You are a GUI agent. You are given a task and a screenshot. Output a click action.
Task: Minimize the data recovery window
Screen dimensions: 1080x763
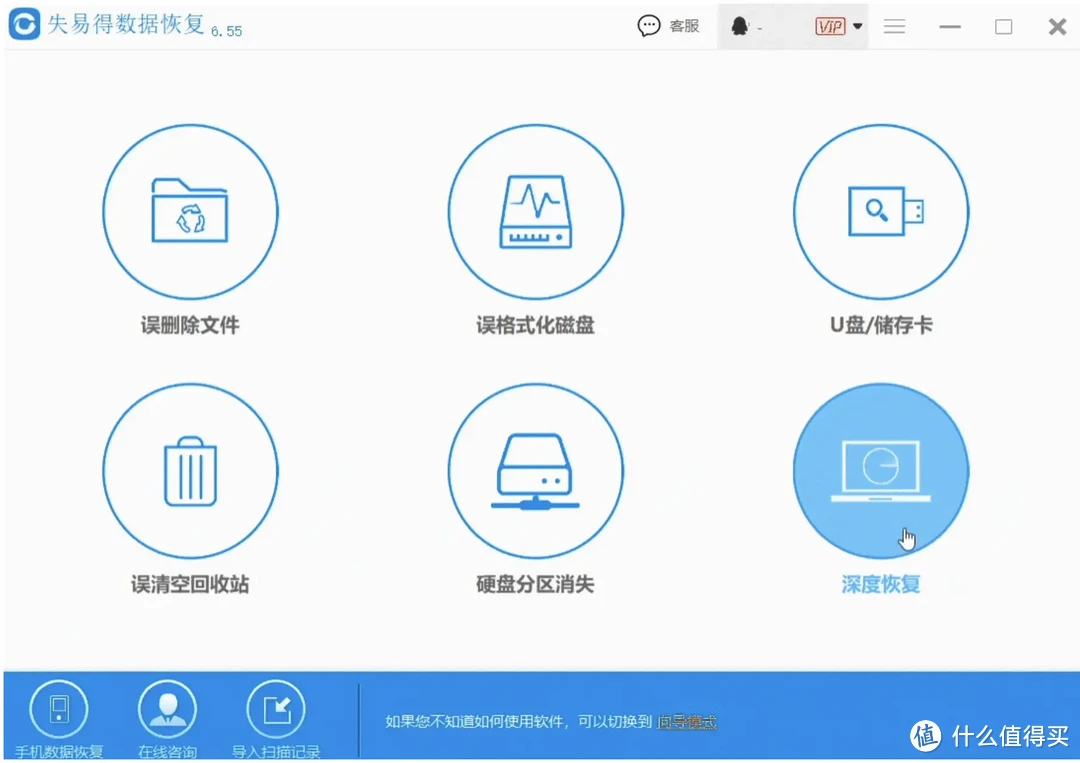point(950,26)
